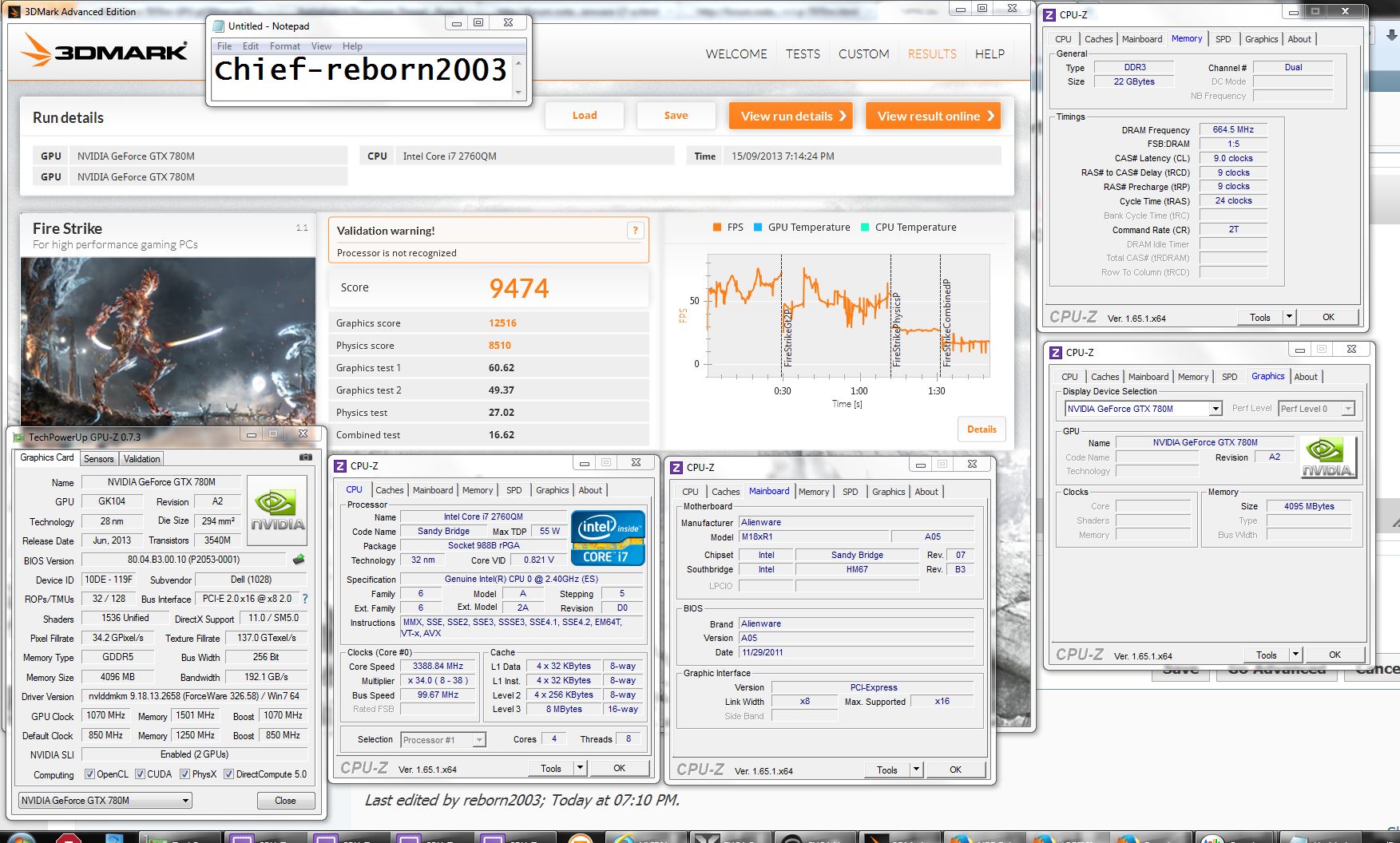Click the Save button in Run details

(676, 116)
